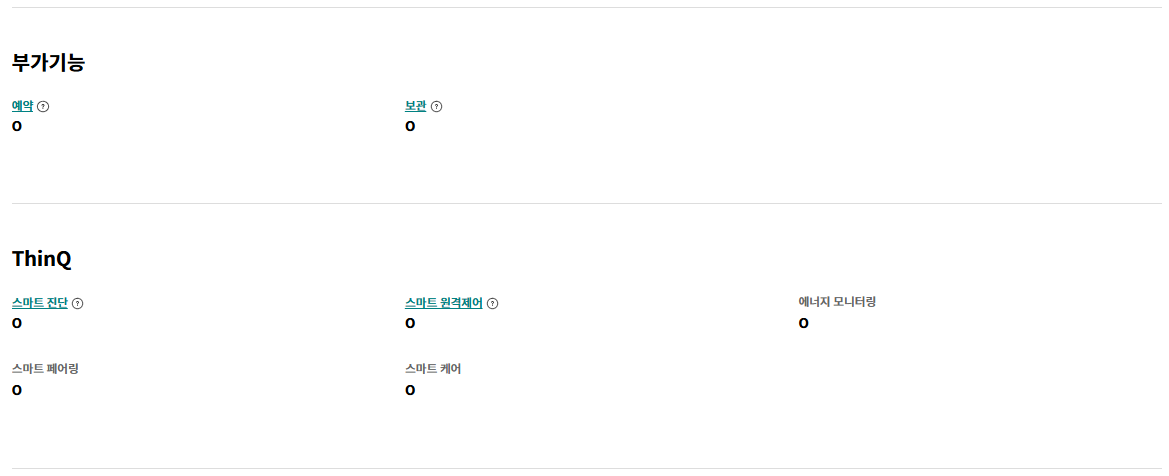Click the O value under 보관
The width and height of the screenshot is (1169, 476).
point(410,126)
